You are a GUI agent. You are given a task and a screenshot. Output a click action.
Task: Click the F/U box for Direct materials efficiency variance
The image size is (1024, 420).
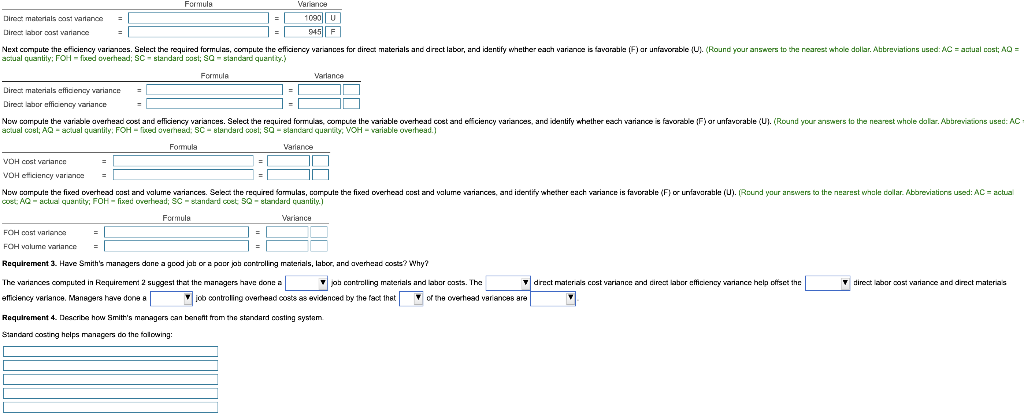[351, 90]
